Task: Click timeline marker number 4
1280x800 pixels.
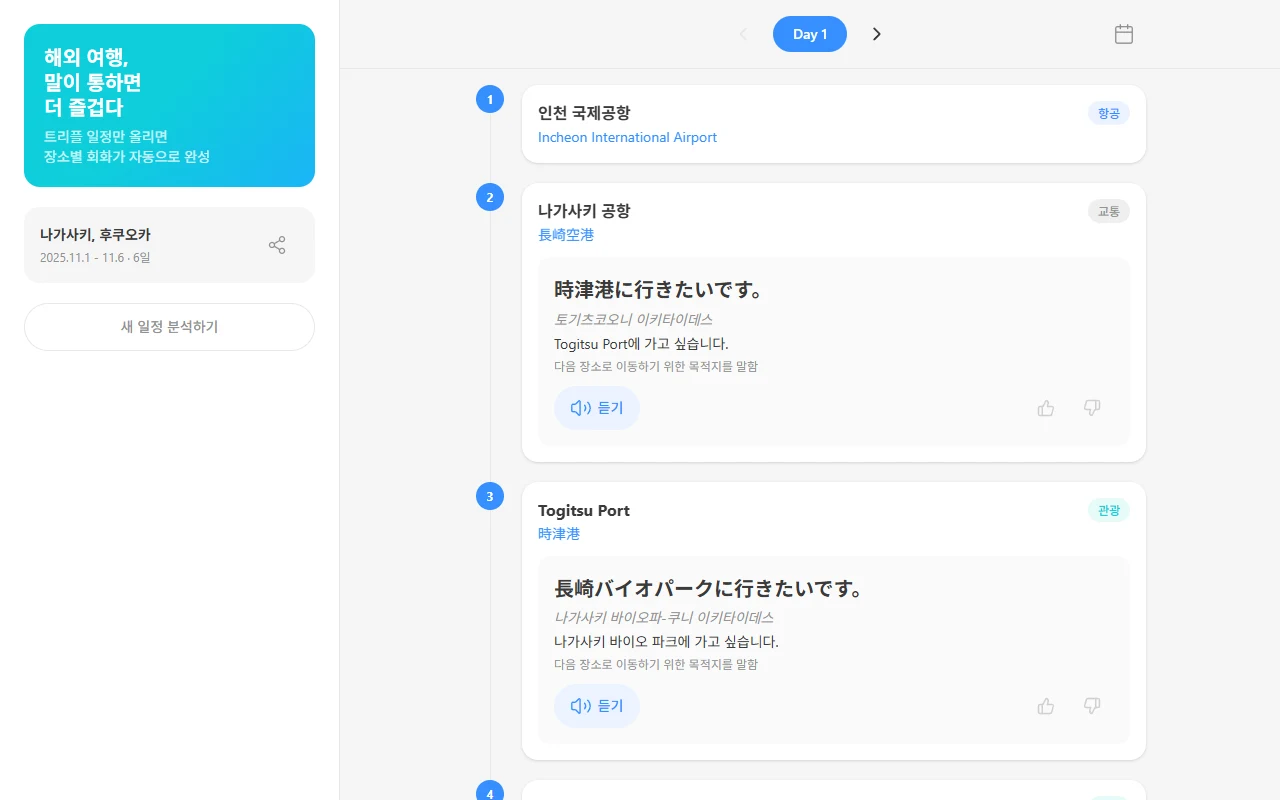Action: click(x=490, y=793)
